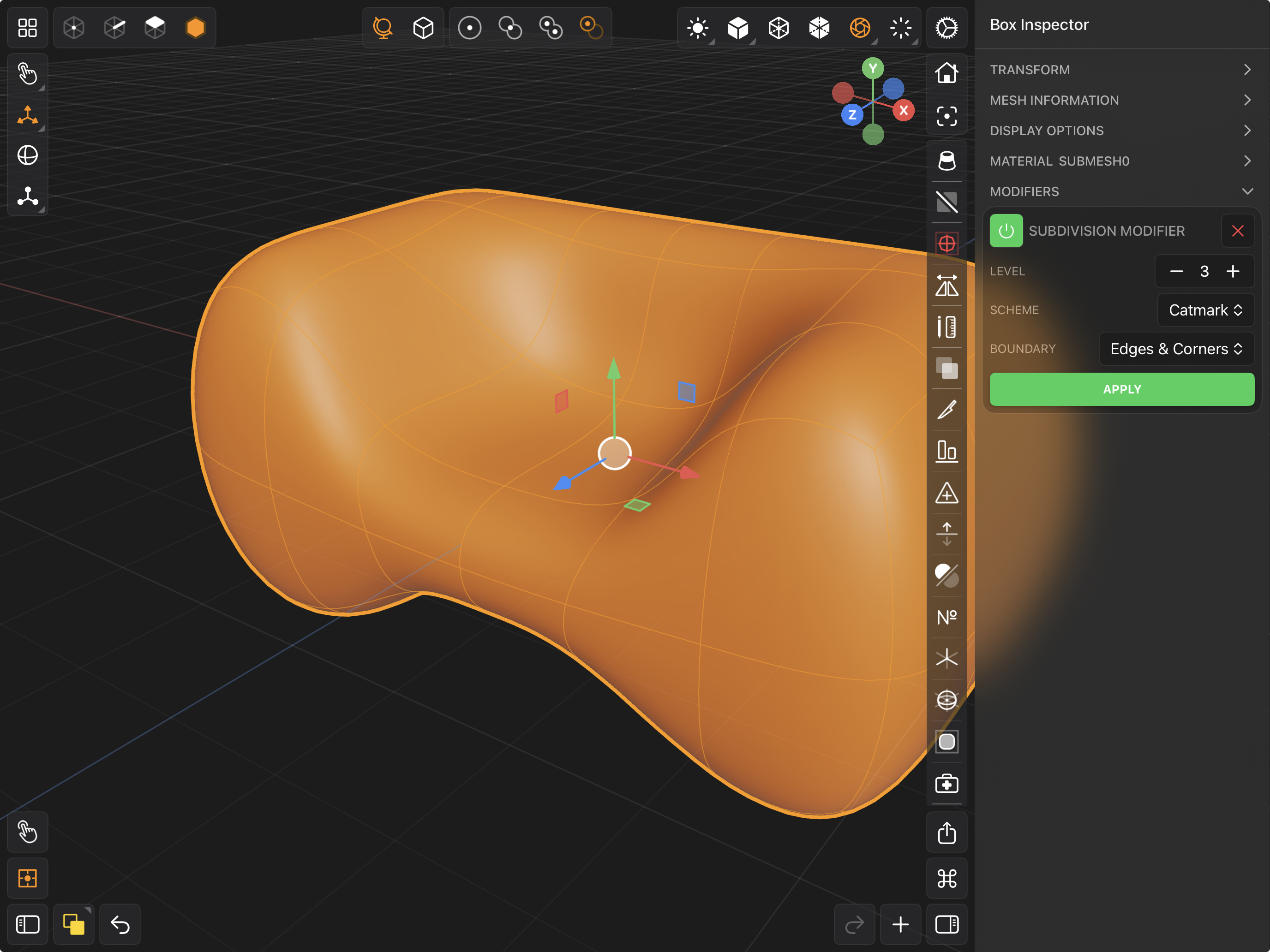Open the share export icon
The width and height of the screenshot is (1270, 952).
click(x=946, y=832)
